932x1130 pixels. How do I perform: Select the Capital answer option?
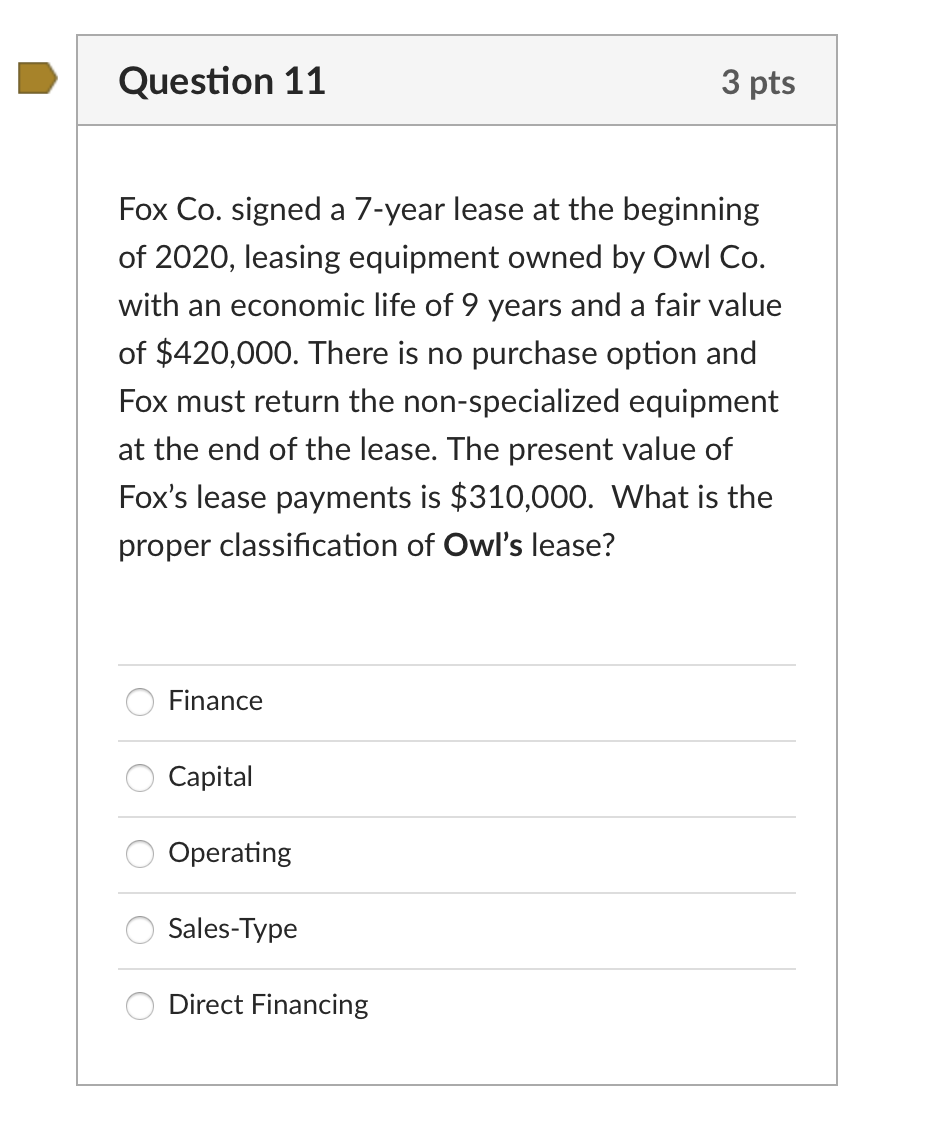[x=140, y=778]
